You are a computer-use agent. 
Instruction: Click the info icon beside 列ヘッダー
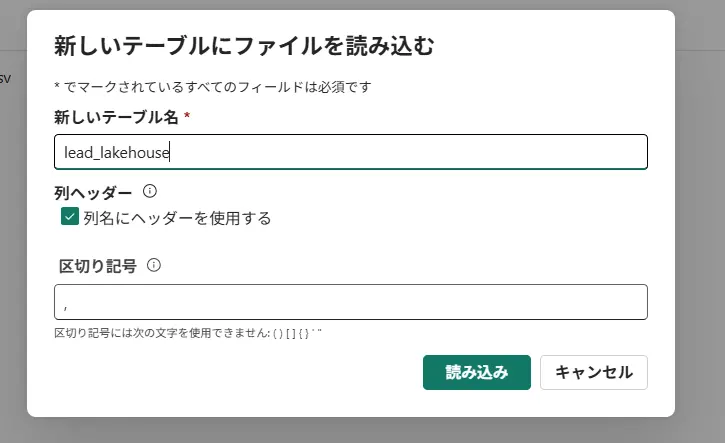pyautogui.click(x=150, y=190)
